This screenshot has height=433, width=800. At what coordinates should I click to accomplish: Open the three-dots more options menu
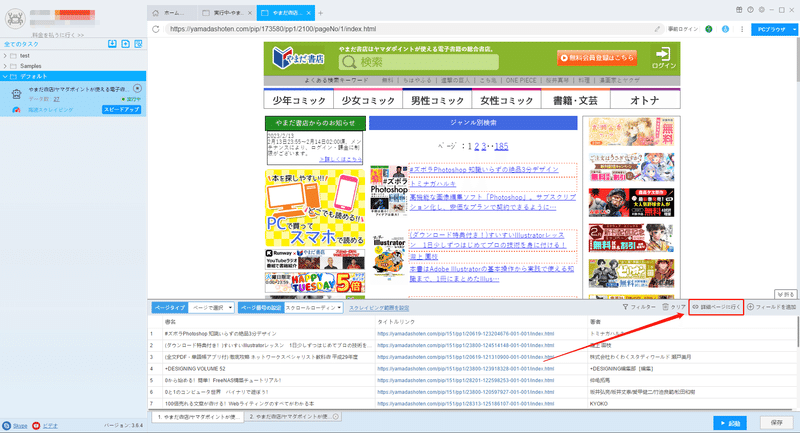pyautogui.click(x=742, y=29)
